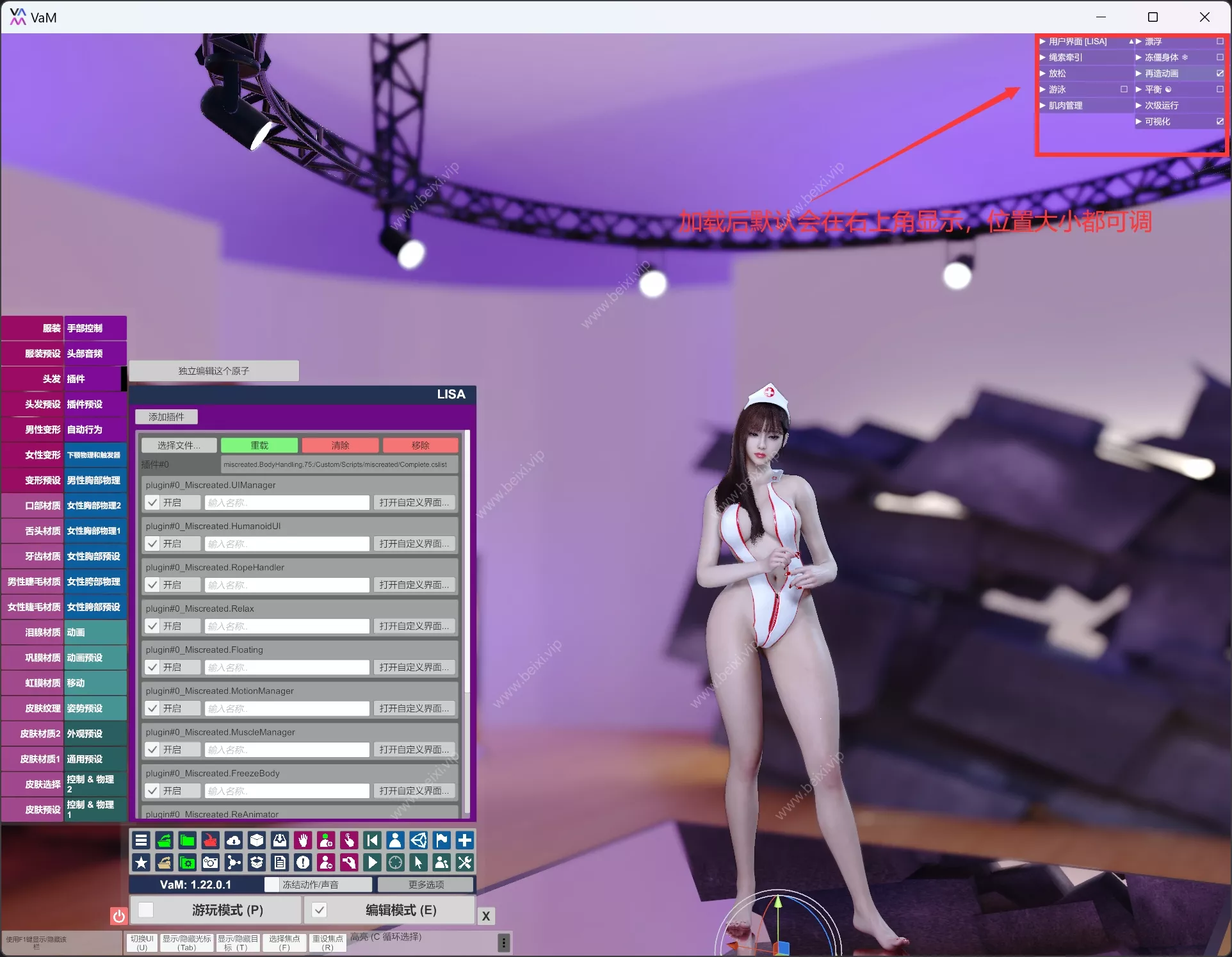Click the skip-to-start playback icon
The image size is (1232, 957).
pyautogui.click(x=372, y=840)
